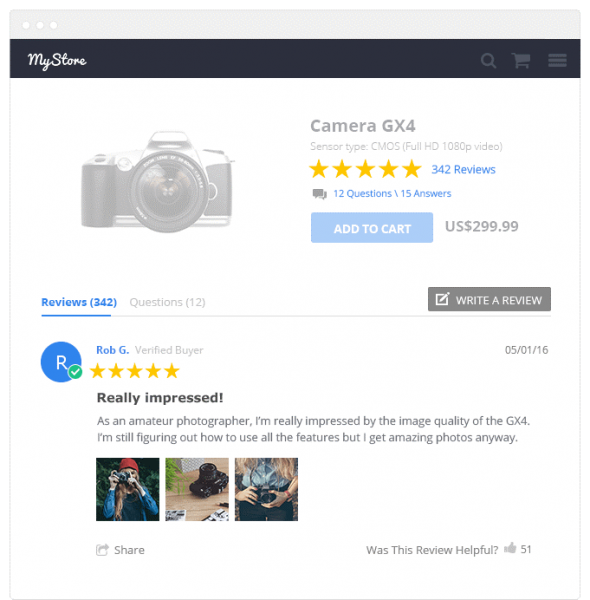590x600 pixels.
Task: Switch to the Questions (12) tab
Action: tap(167, 302)
